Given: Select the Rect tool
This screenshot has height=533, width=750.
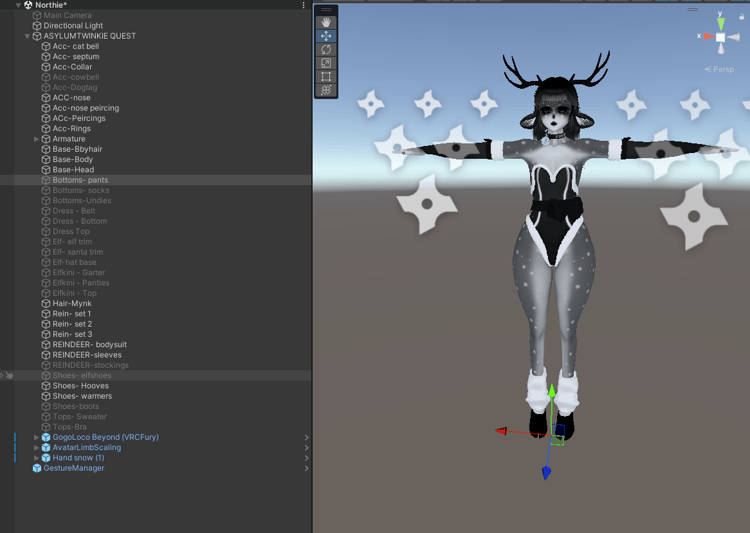Looking at the screenshot, I should tap(326, 77).
